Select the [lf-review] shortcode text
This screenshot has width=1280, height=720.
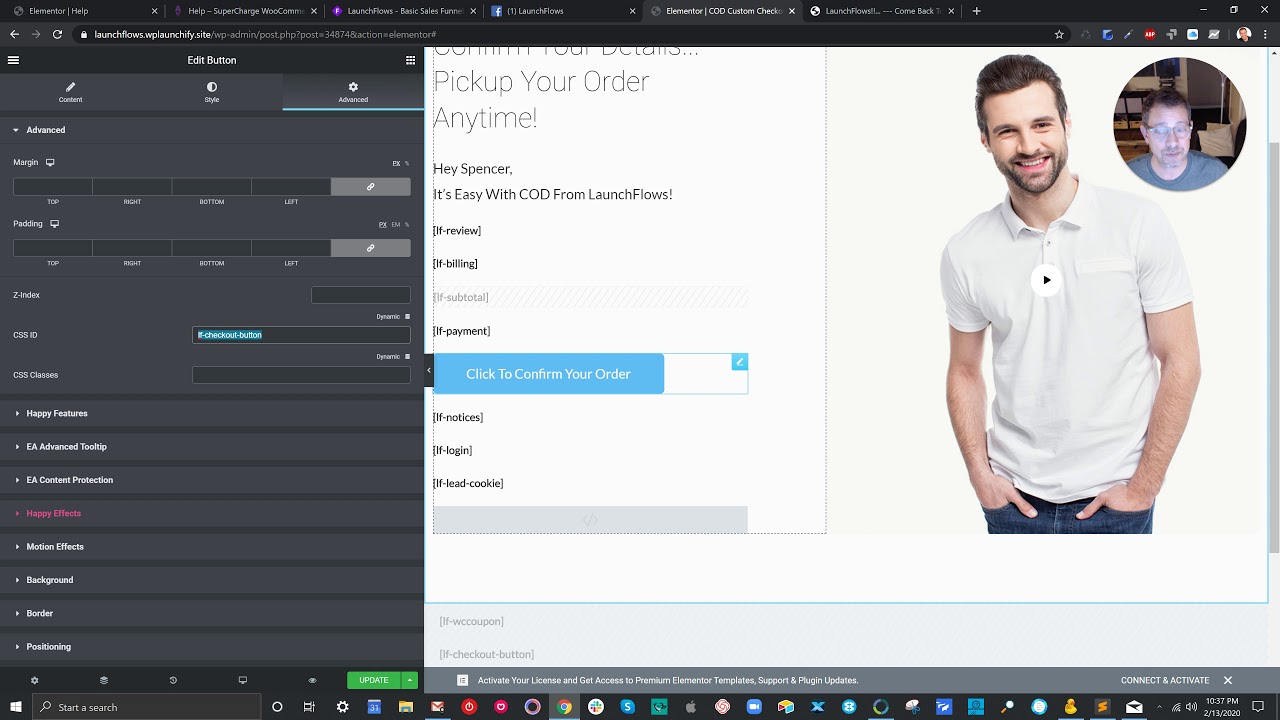click(457, 231)
